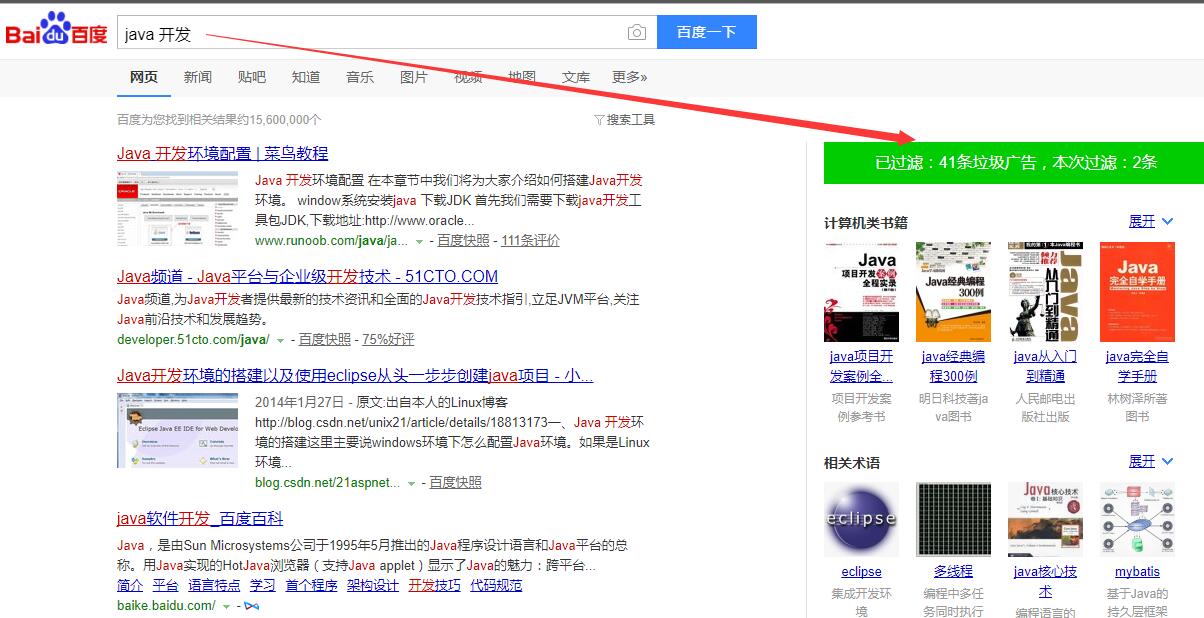Expand the 计算机类书籍 section with 展开
Screen dimensions: 1204x618
coord(1151,222)
